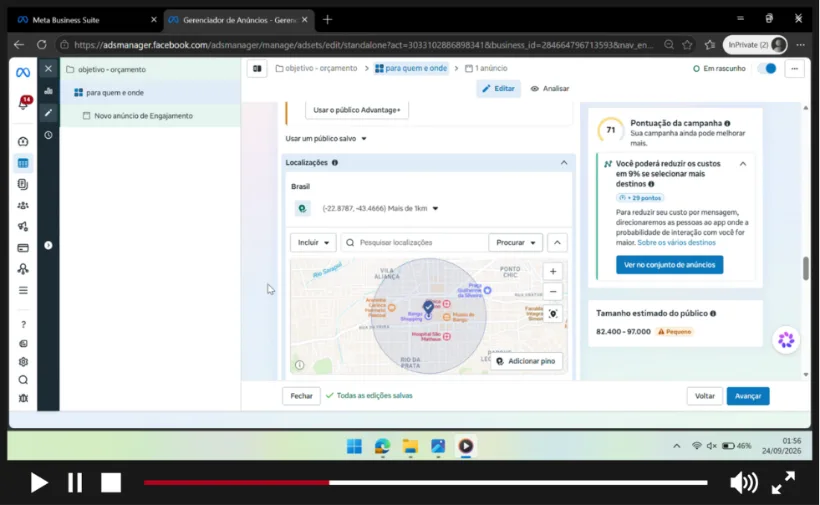Zoom in on the map with plus
This screenshot has height=505, width=820.
point(553,271)
